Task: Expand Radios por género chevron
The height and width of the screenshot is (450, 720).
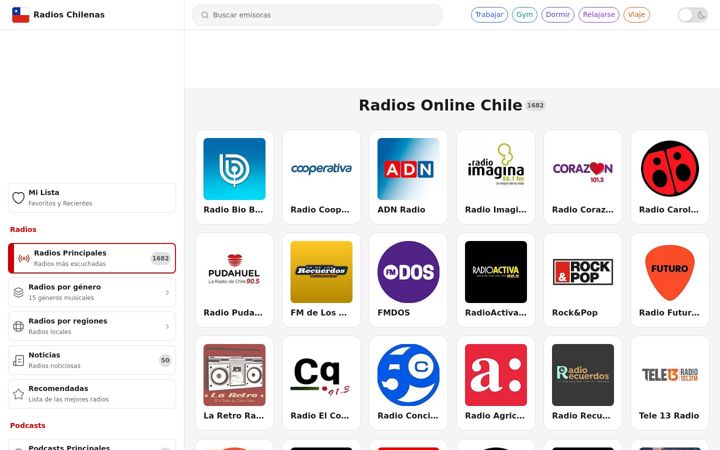Action: coord(167,292)
